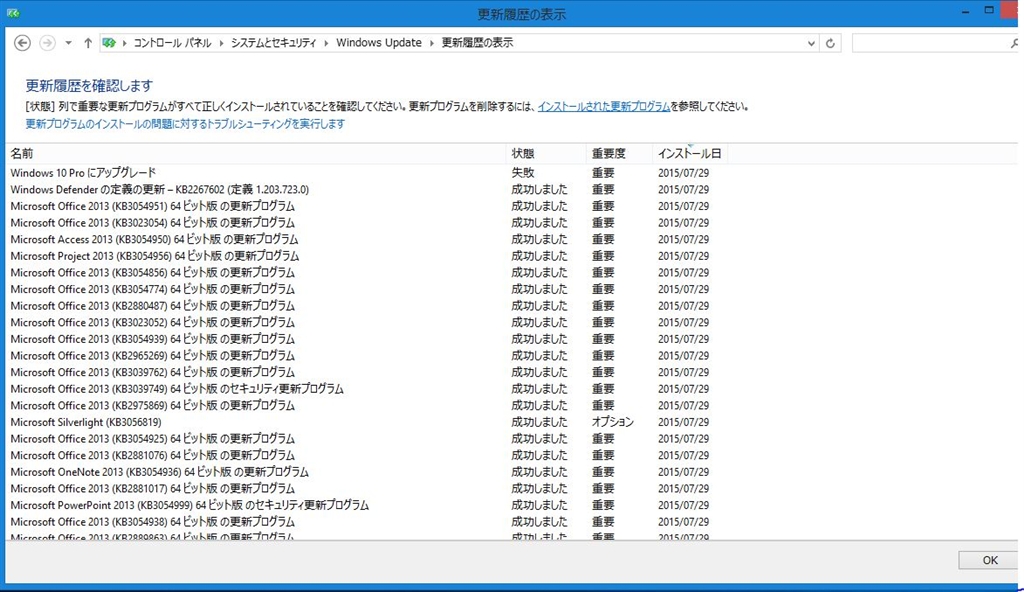Expand chevron after Windows Update breadcrumb
The height and width of the screenshot is (592, 1024).
tap(432, 43)
